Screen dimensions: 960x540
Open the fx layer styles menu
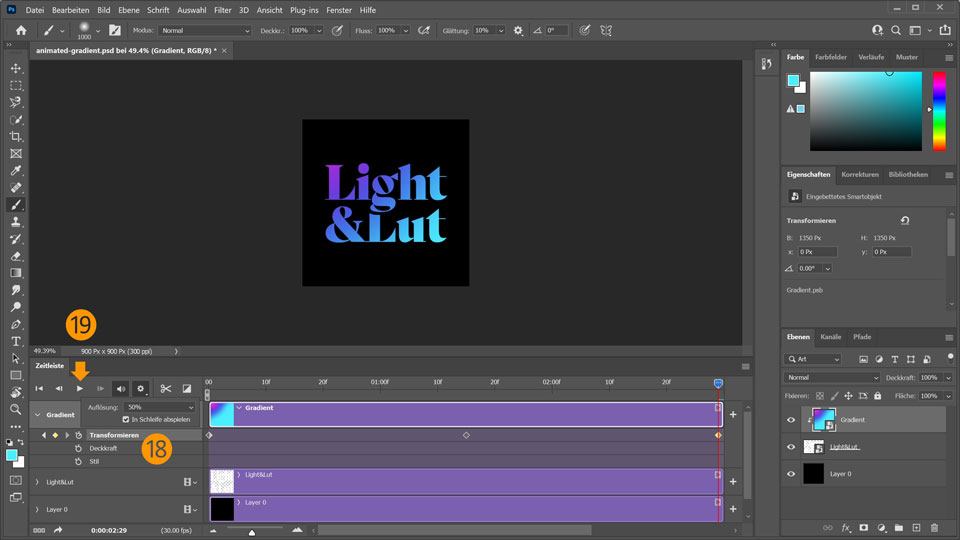845,527
